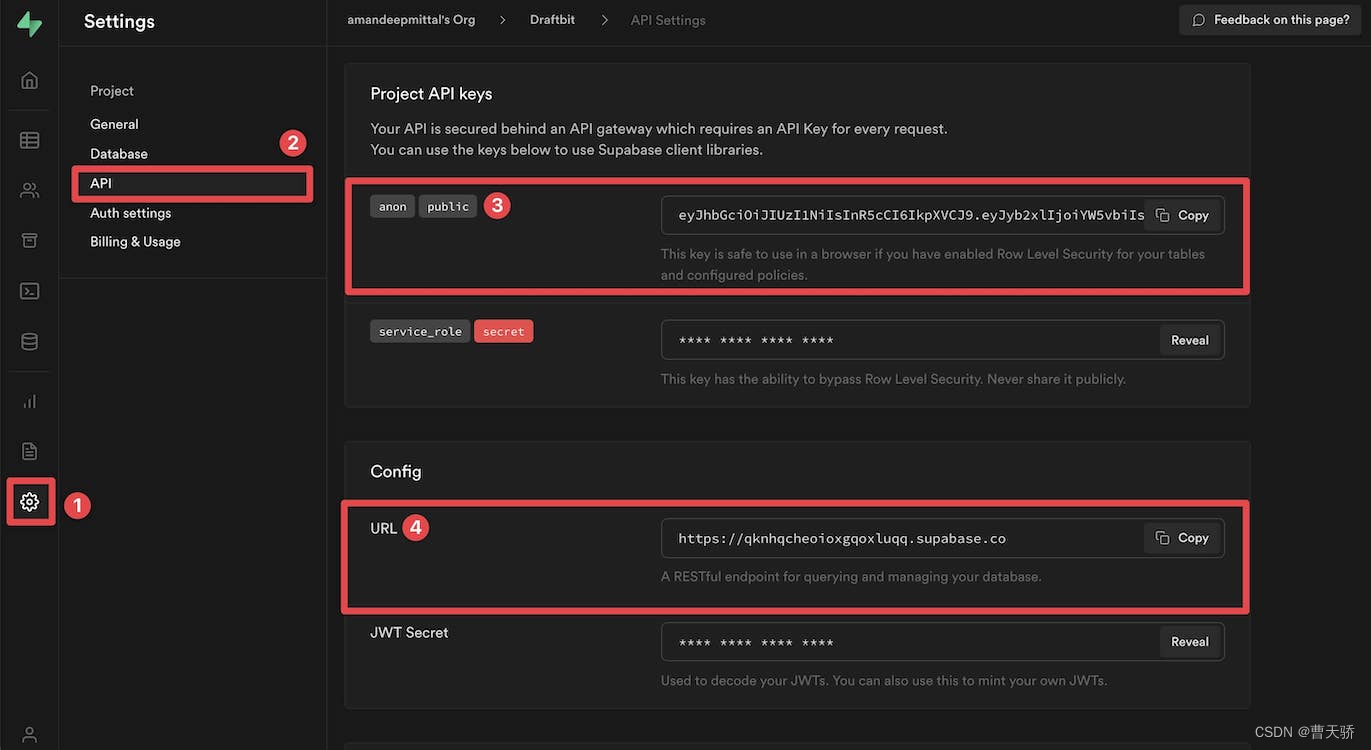Click the red secret tag
Image resolution: width=1371 pixels, height=750 pixels.
(504, 331)
